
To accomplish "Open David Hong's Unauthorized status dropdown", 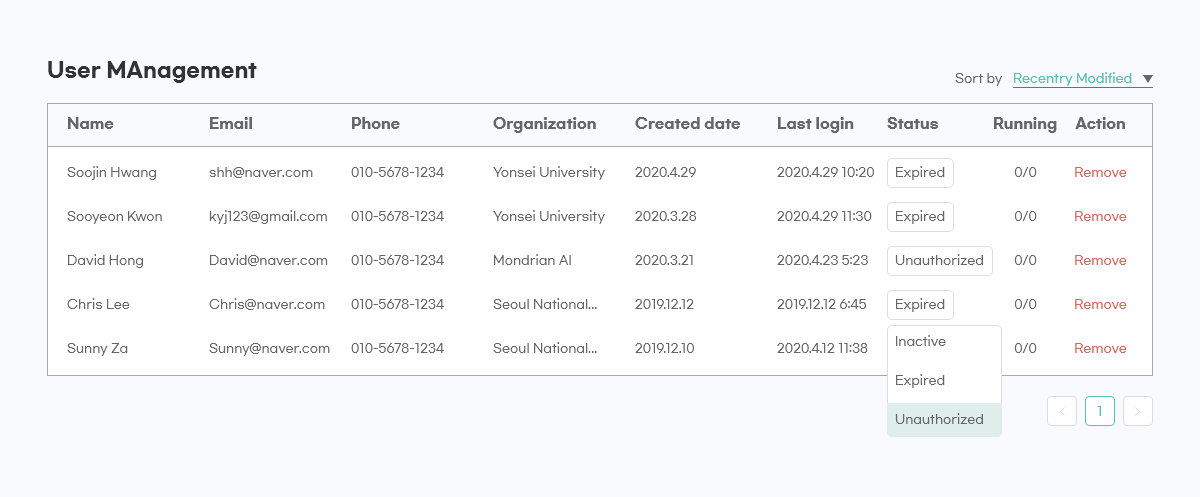I will (939, 260).
